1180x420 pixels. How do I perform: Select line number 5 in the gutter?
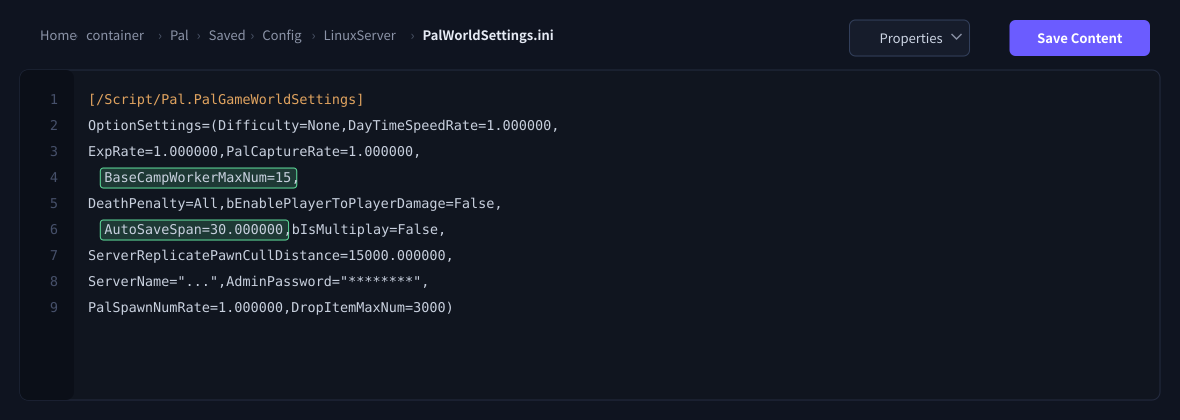point(53,203)
